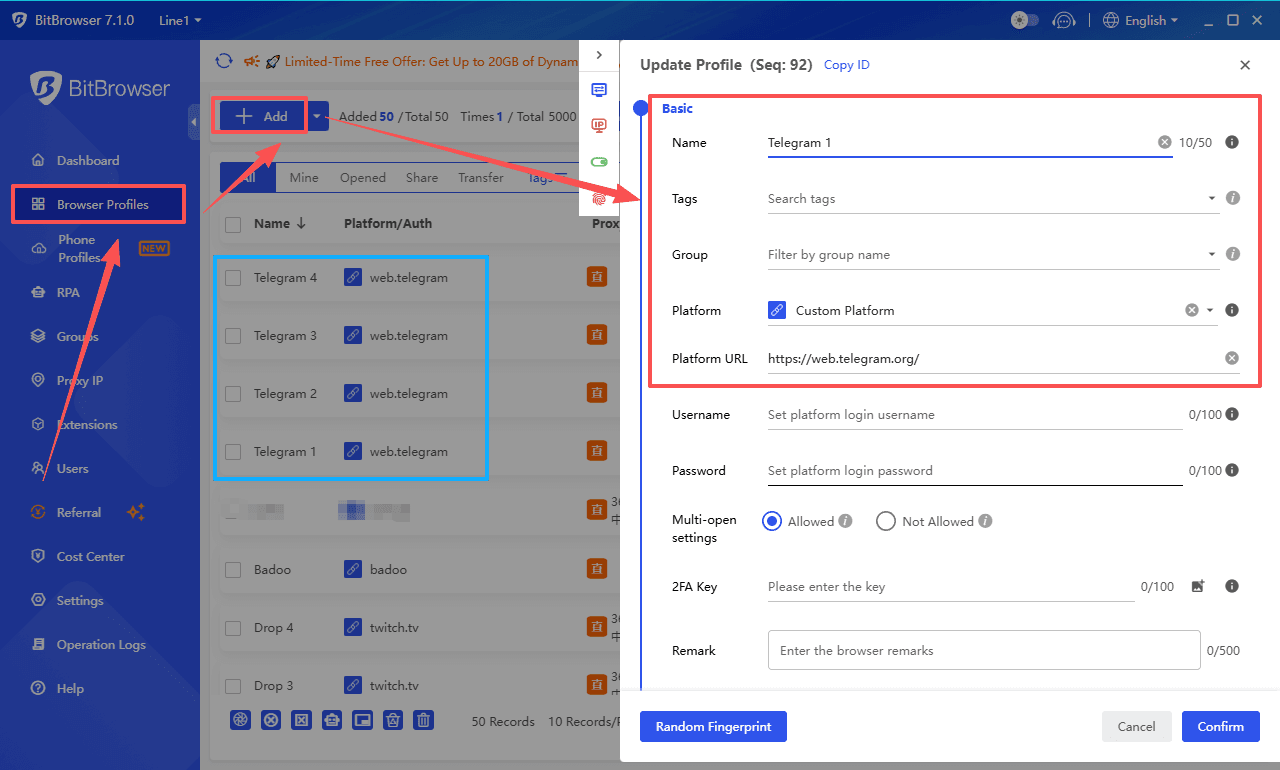Image resolution: width=1280 pixels, height=770 pixels.
Task: Open Proxy IP in the sidebar
Action: 79,380
